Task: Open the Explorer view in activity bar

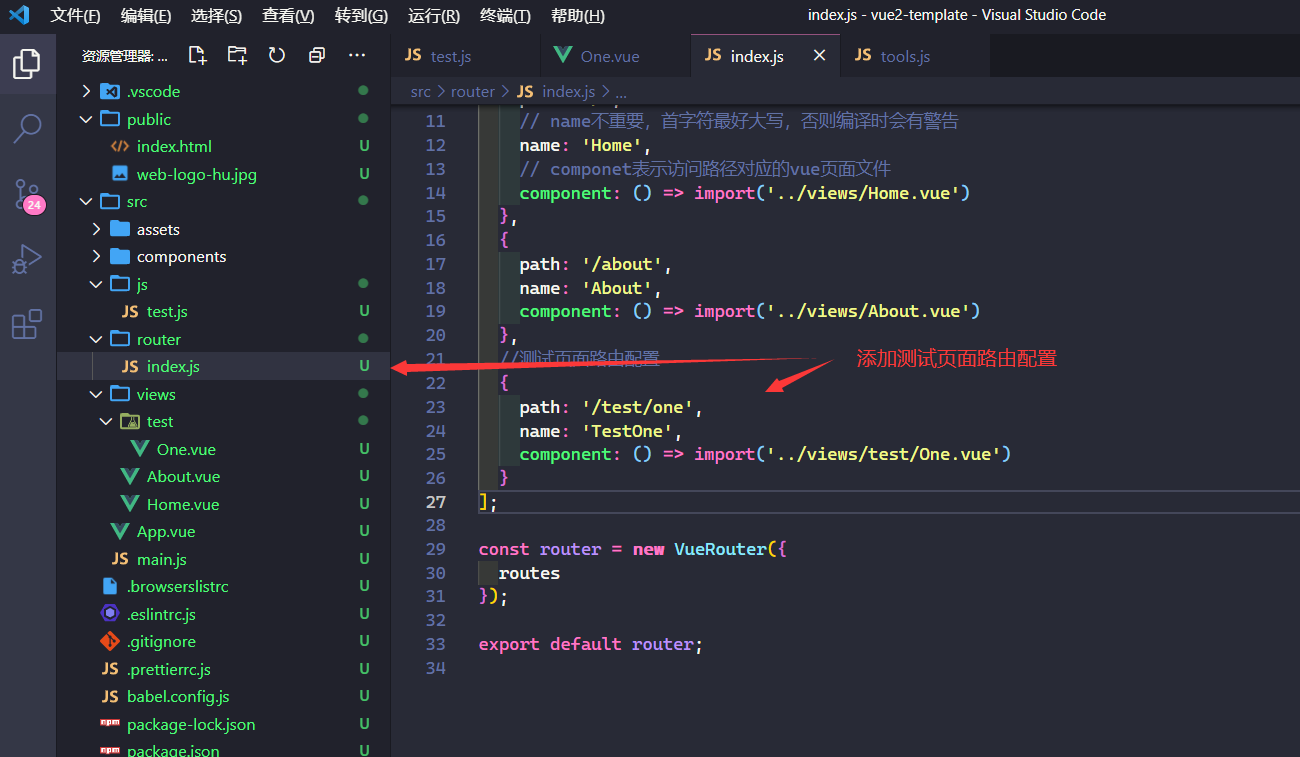Action: (27, 64)
